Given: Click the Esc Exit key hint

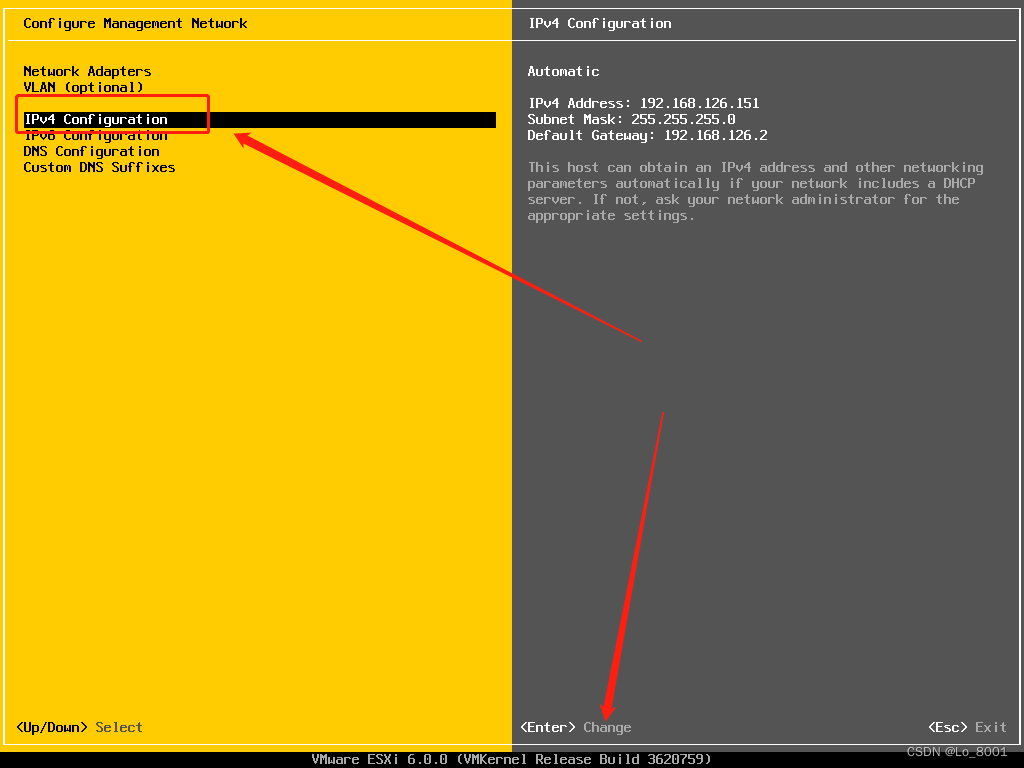Looking at the screenshot, I should coord(966,727).
